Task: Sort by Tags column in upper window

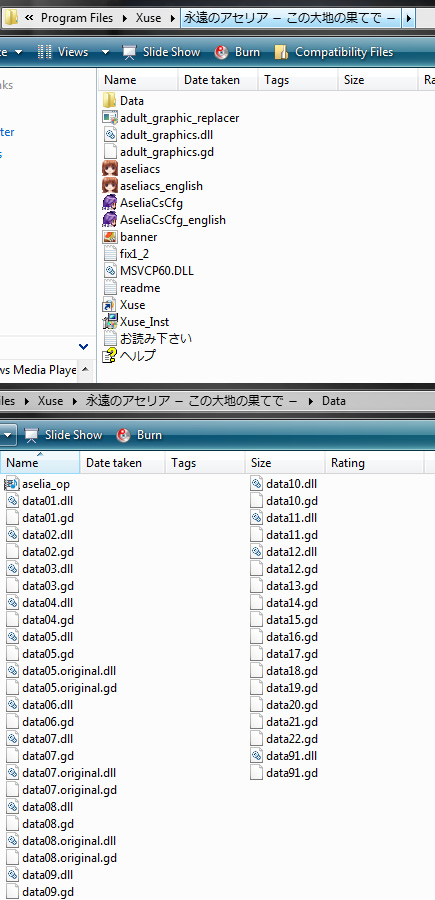Action: pyautogui.click(x=298, y=80)
